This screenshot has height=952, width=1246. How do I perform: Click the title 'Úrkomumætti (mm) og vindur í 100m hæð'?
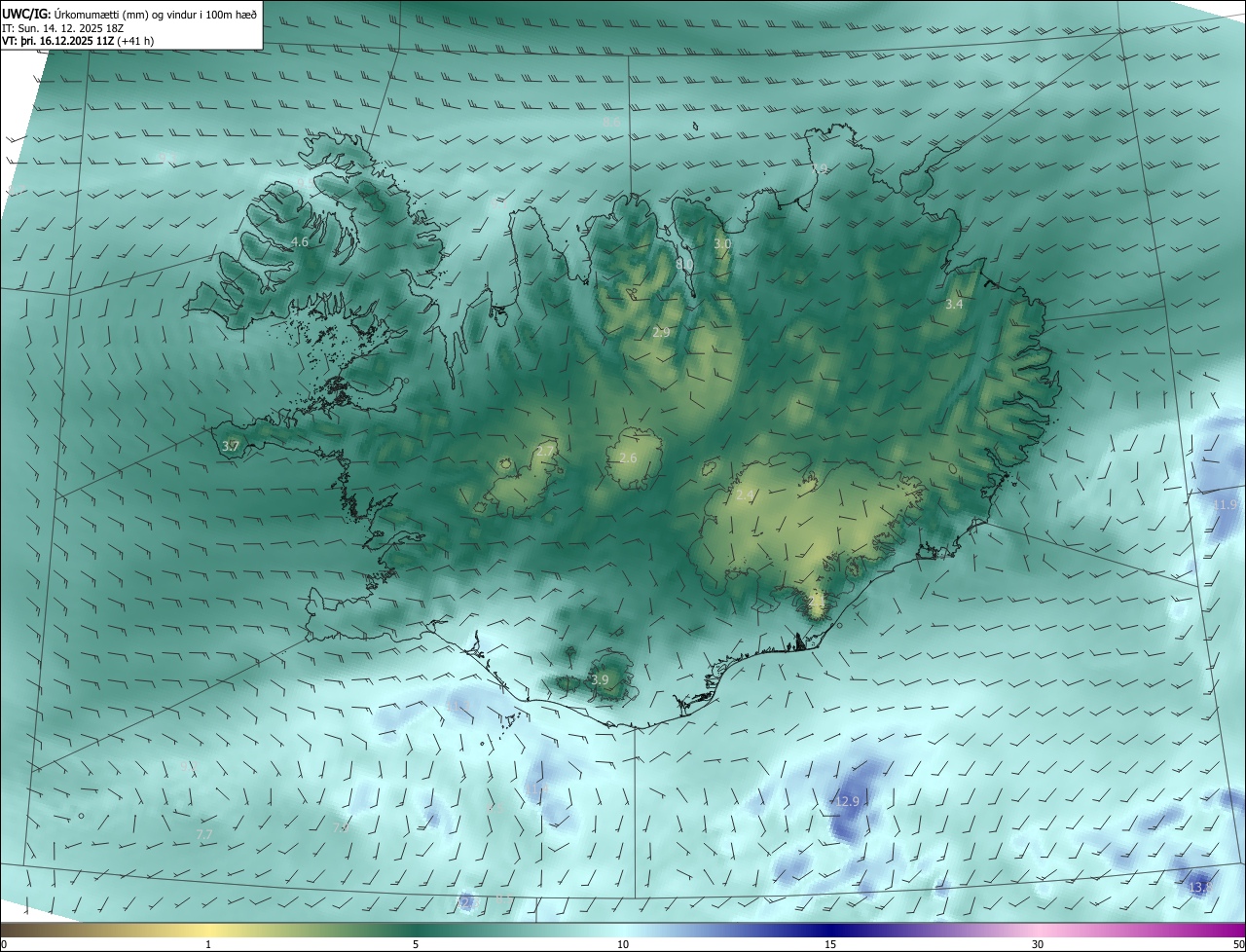tap(156, 15)
